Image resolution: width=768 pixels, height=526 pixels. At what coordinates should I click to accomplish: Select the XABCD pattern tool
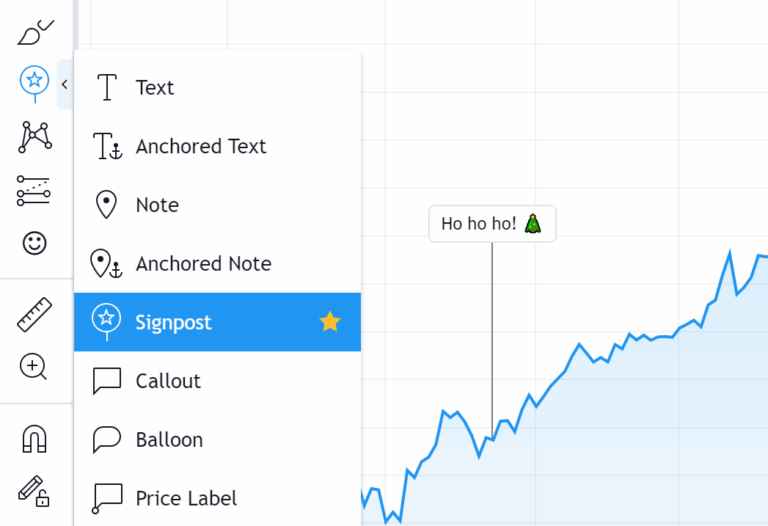click(x=35, y=136)
